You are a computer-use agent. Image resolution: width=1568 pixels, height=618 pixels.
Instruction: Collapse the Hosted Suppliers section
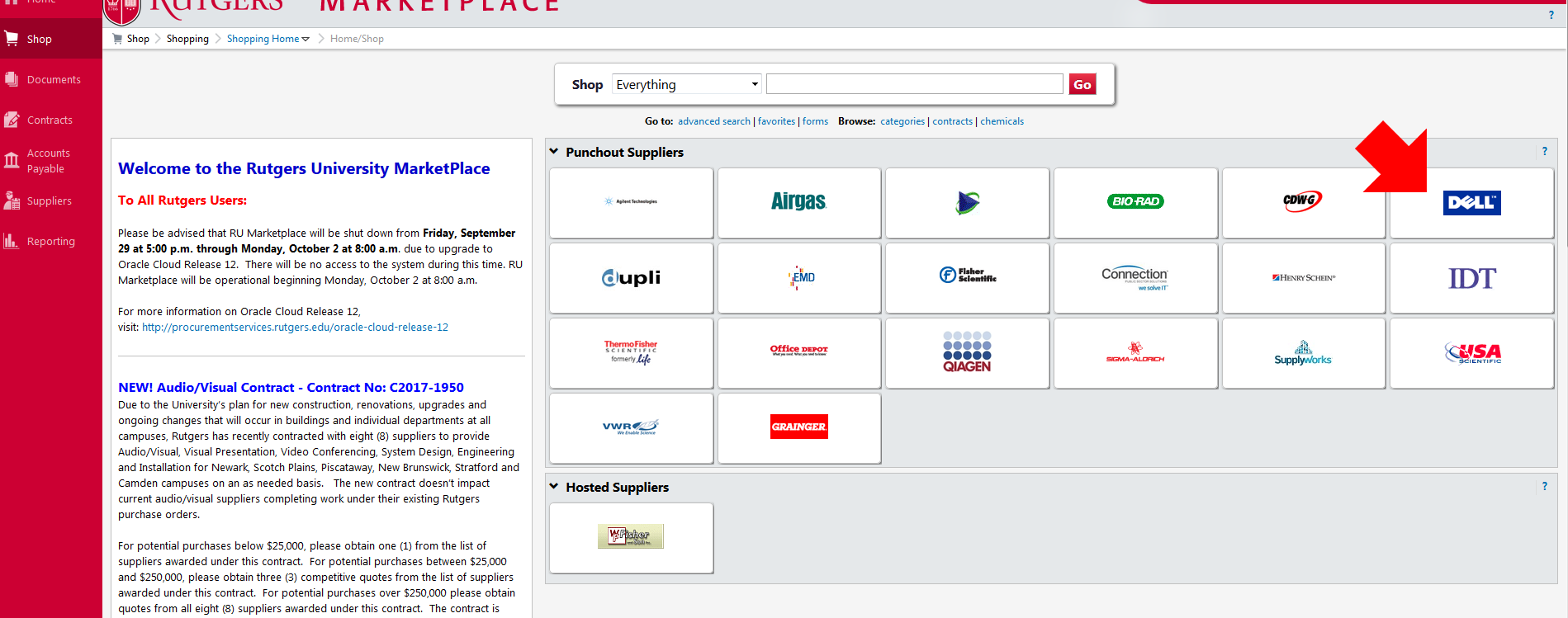coord(554,487)
